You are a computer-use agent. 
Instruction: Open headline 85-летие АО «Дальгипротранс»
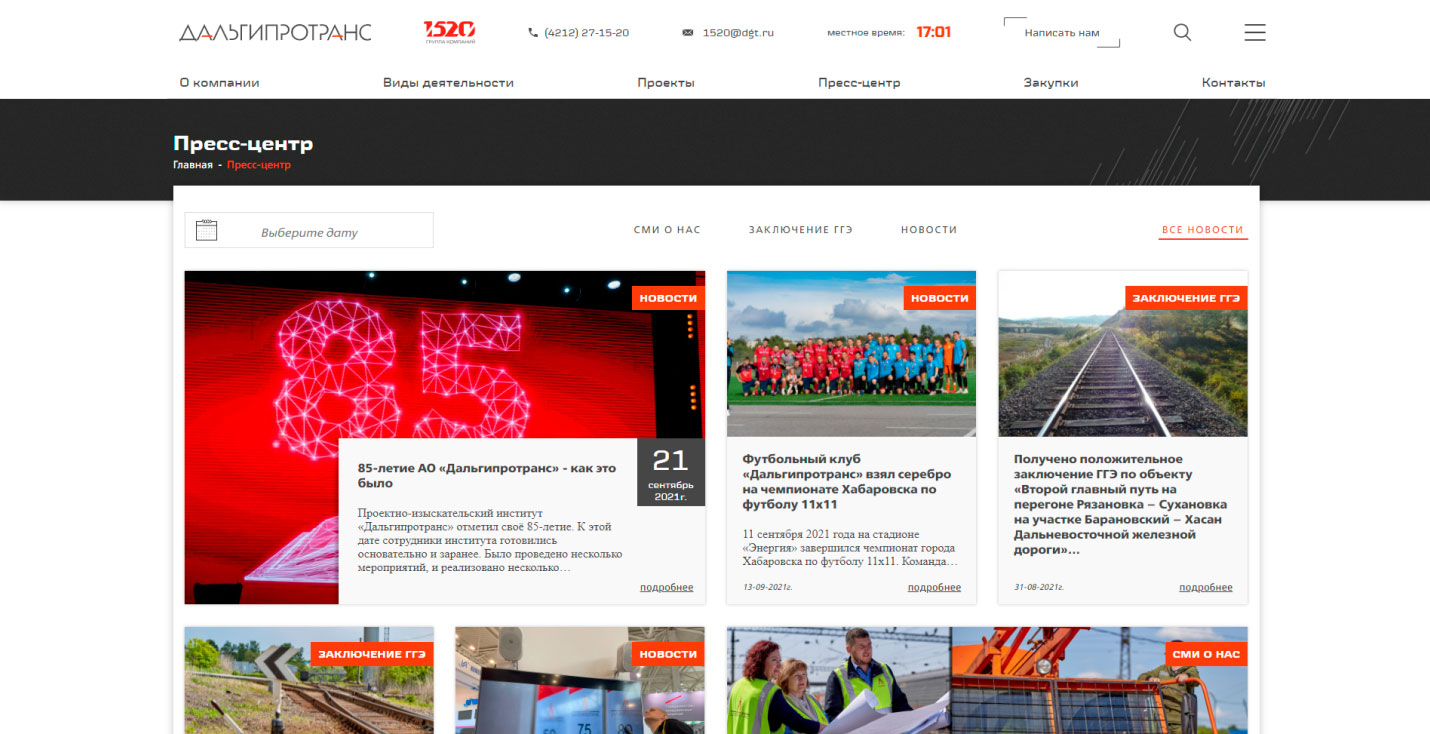(487, 476)
